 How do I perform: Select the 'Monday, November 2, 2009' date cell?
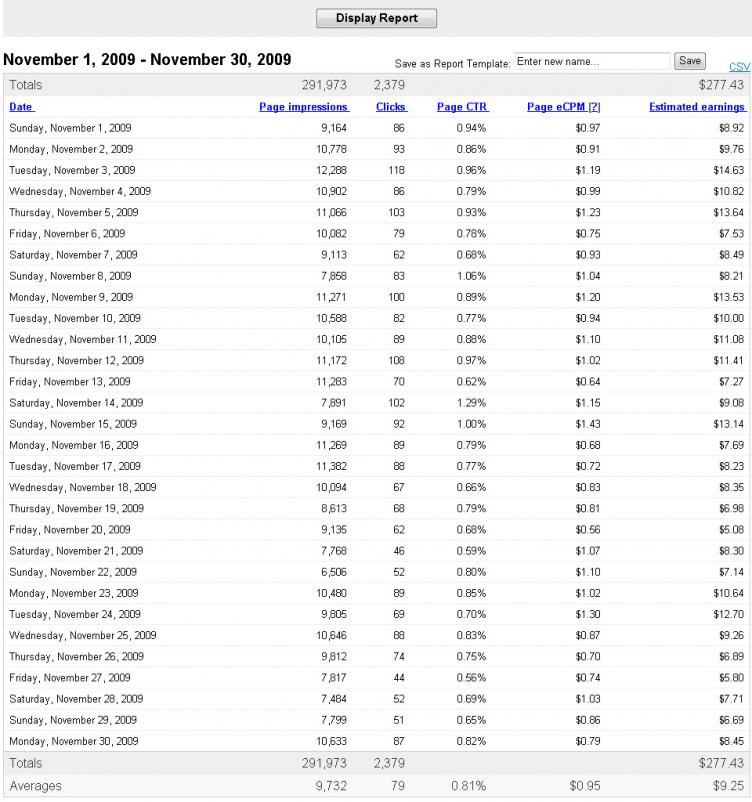(x=71, y=149)
